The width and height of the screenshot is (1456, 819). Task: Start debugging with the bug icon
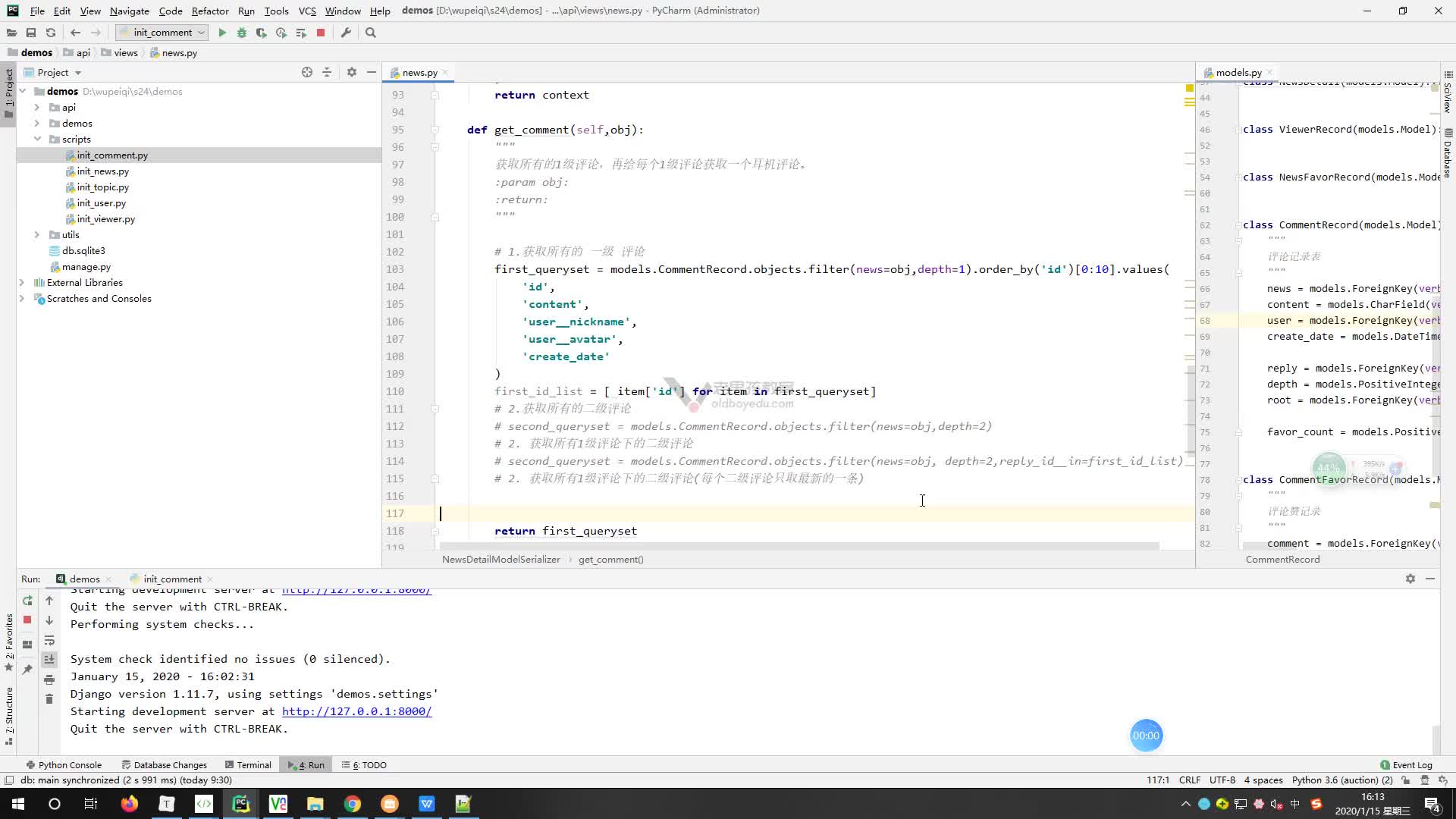pos(242,33)
